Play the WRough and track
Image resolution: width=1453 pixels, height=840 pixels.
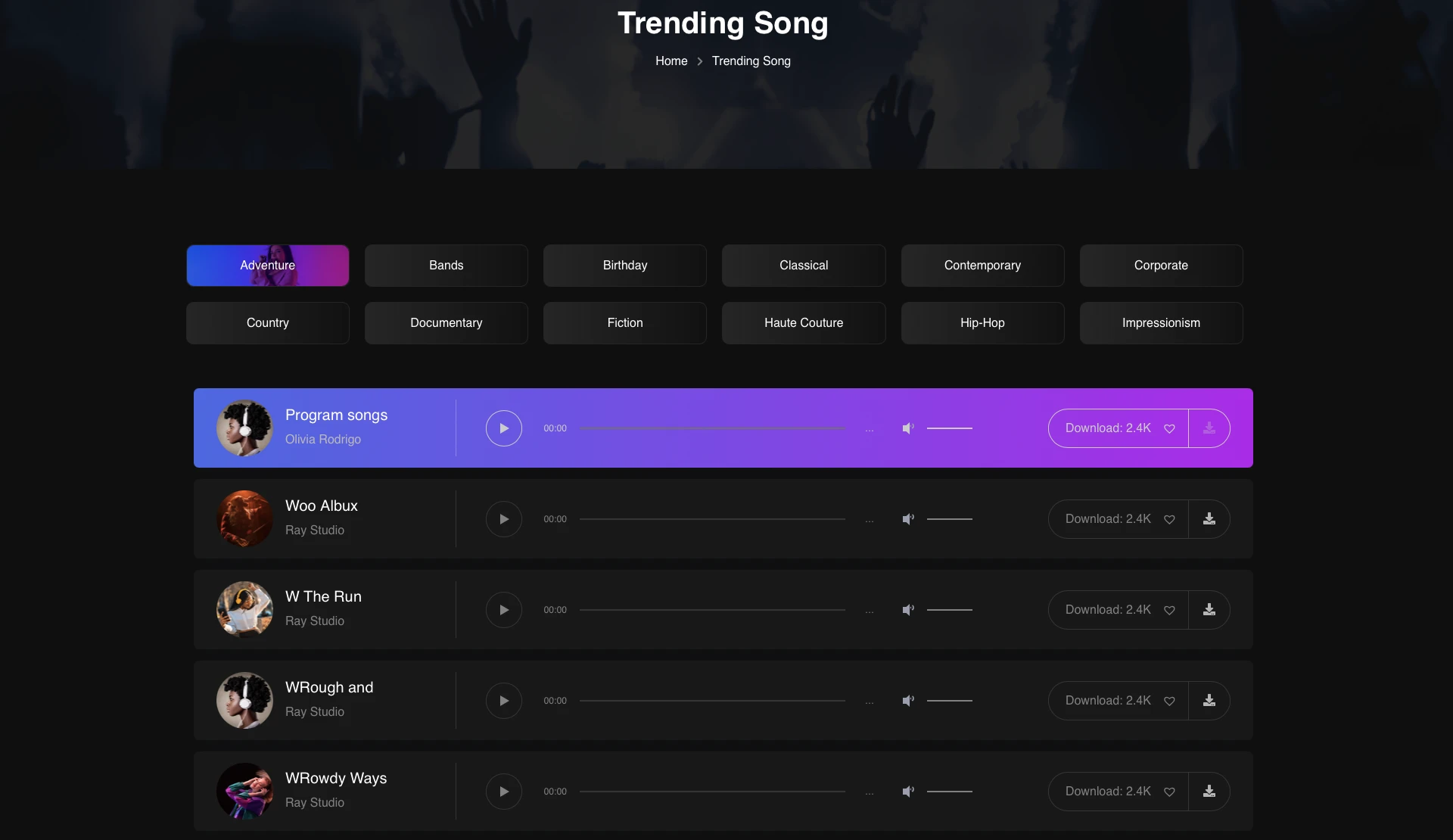504,701
